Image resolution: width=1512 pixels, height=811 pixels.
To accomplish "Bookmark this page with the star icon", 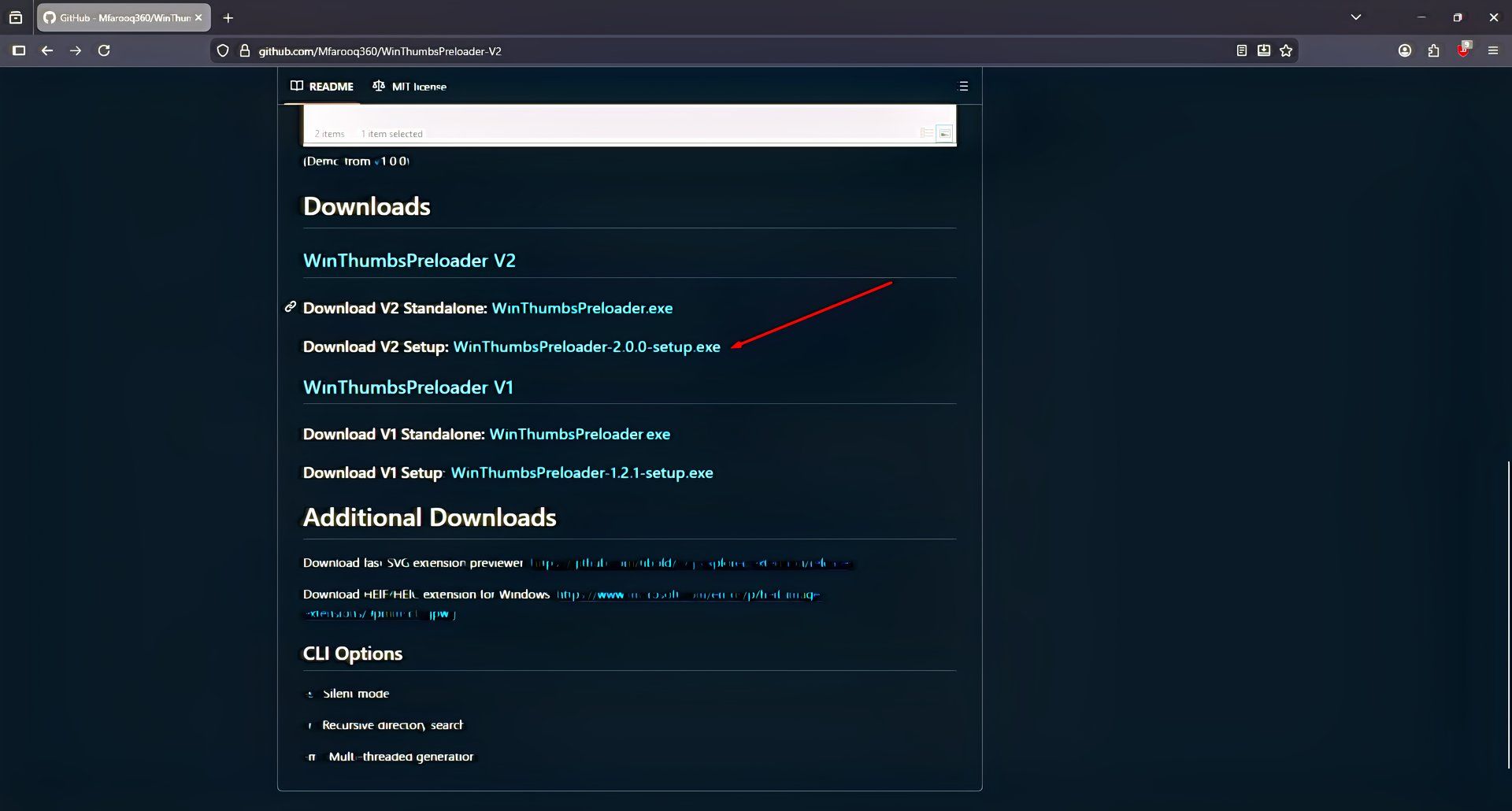I will pos(1286,50).
